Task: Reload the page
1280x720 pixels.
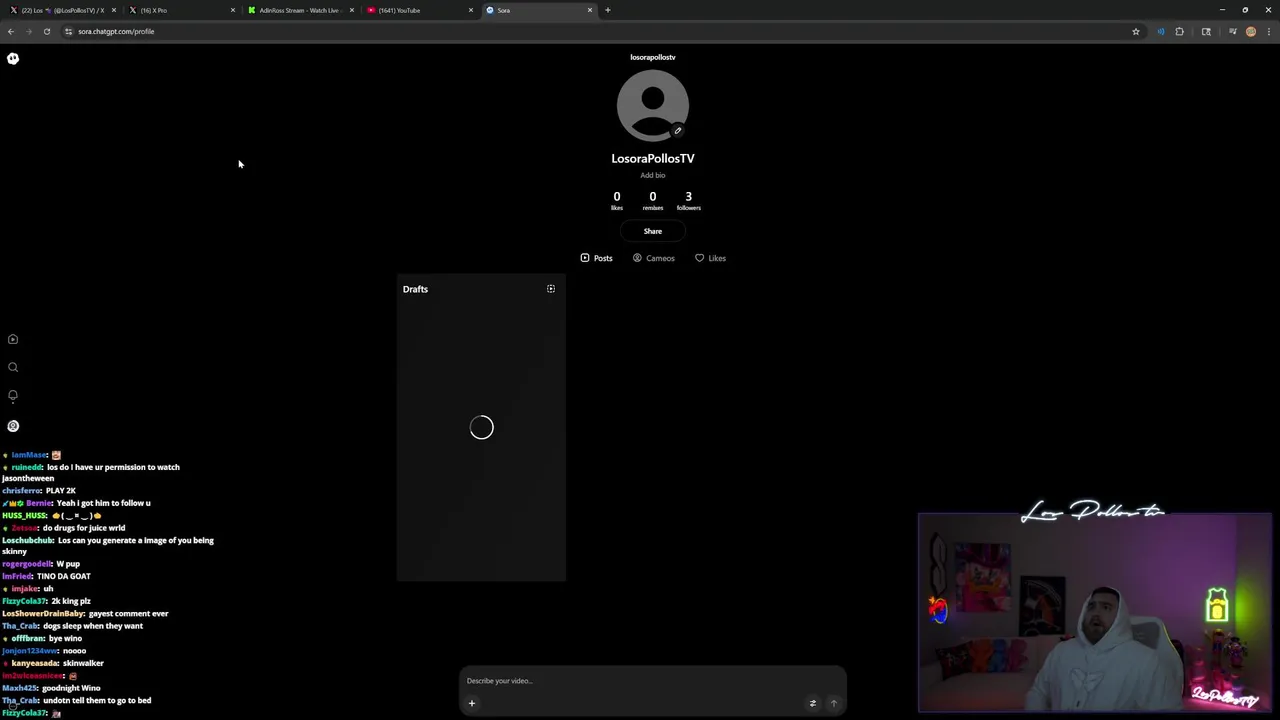Action: pyautogui.click(x=47, y=31)
